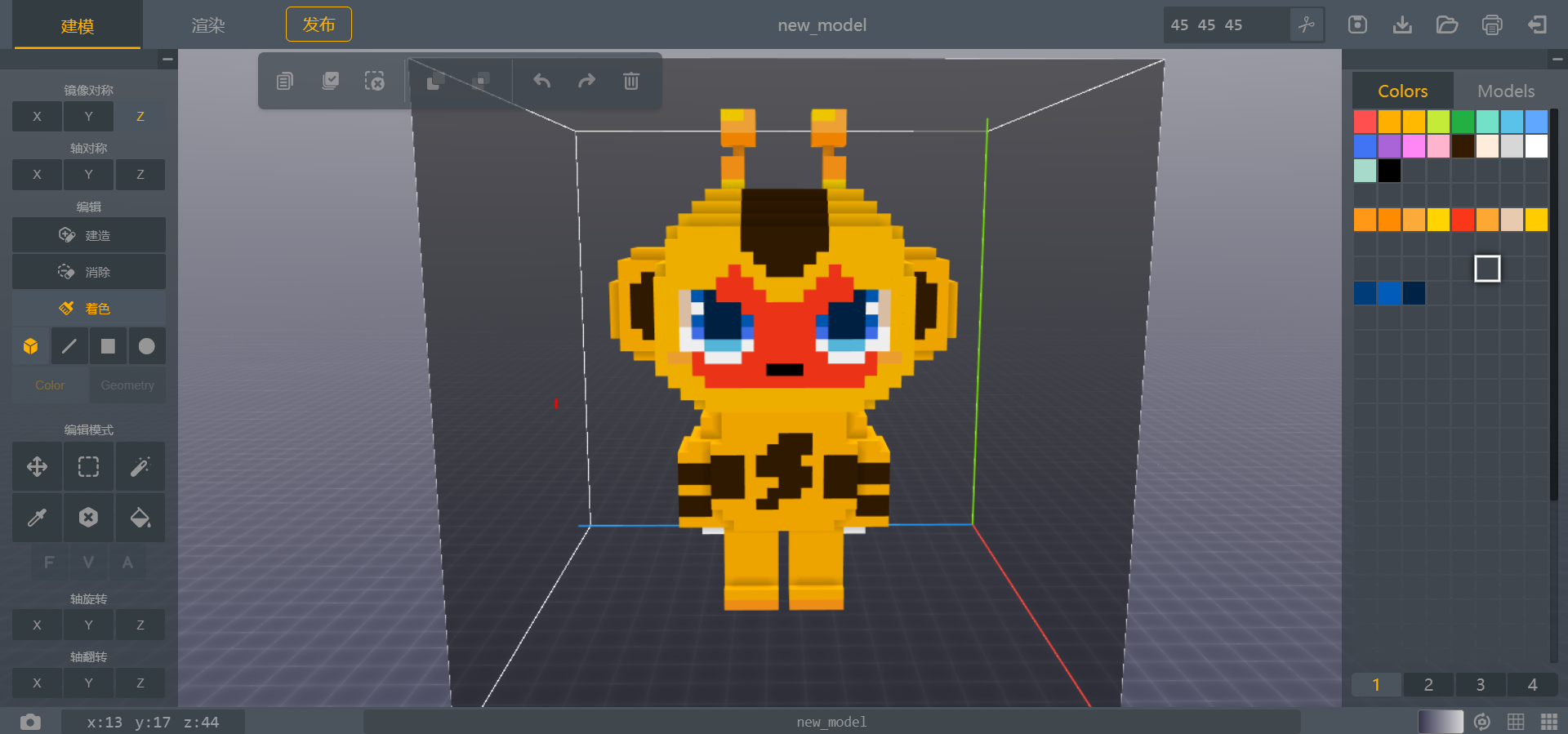Save the model with the disk icon
This screenshot has height=734, width=1568.
pos(1357,24)
